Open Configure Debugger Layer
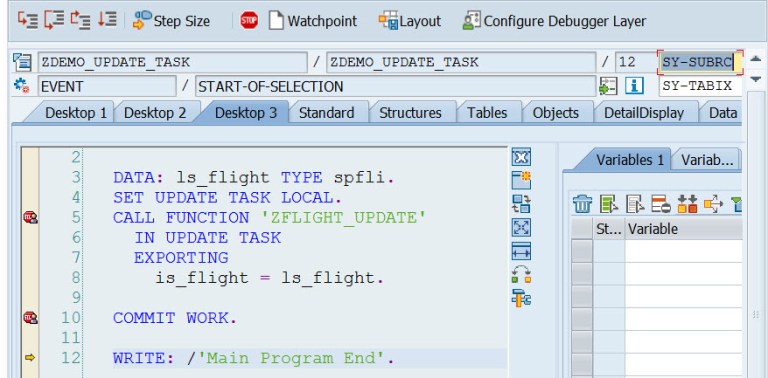 (554, 21)
